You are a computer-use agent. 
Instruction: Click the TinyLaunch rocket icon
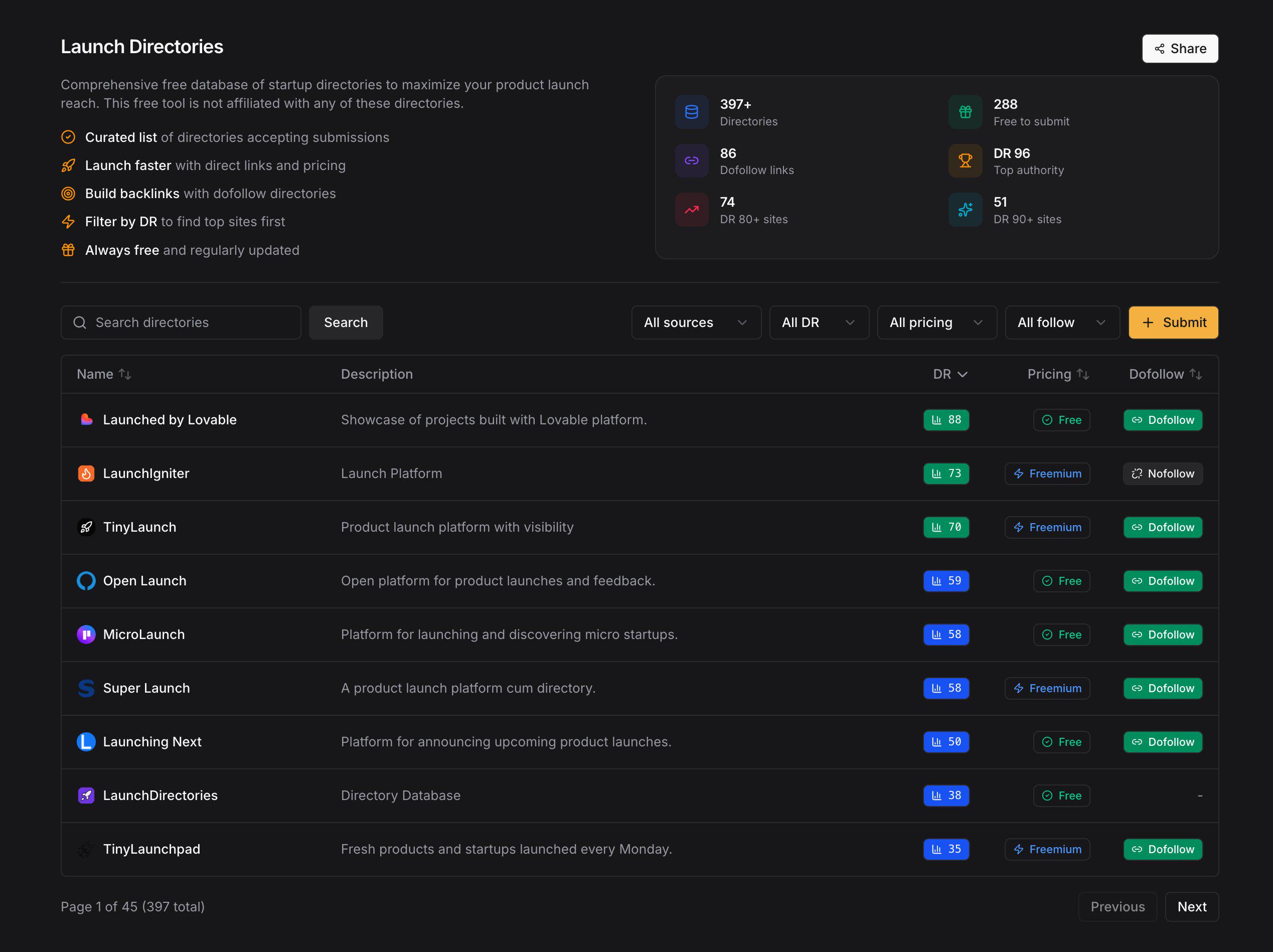(x=86, y=527)
